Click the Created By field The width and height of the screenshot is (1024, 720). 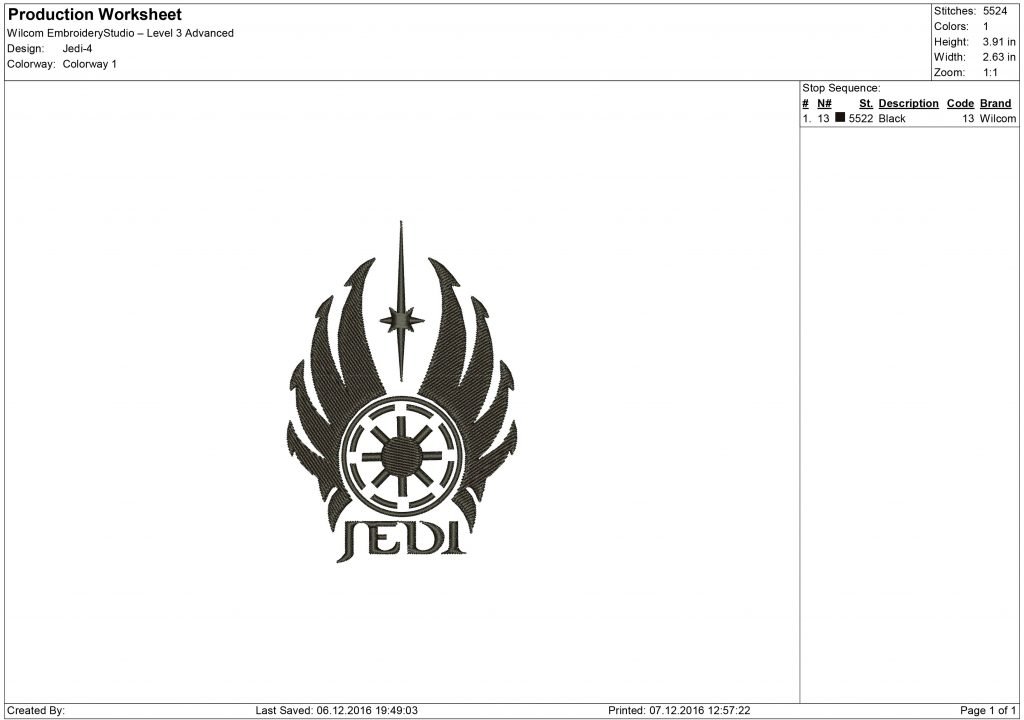point(35,710)
